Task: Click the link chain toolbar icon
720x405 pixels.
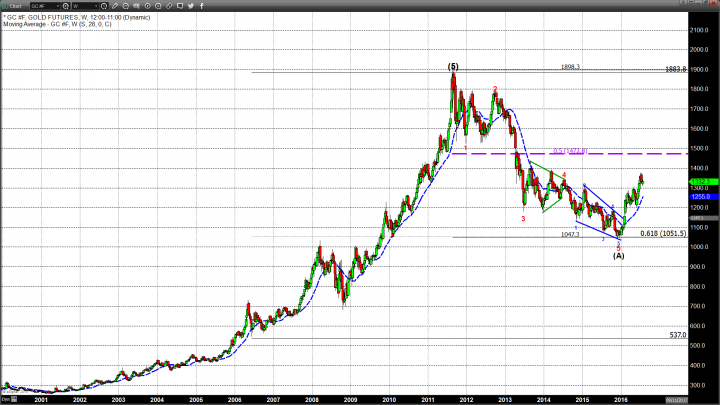Action: coord(169,6)
